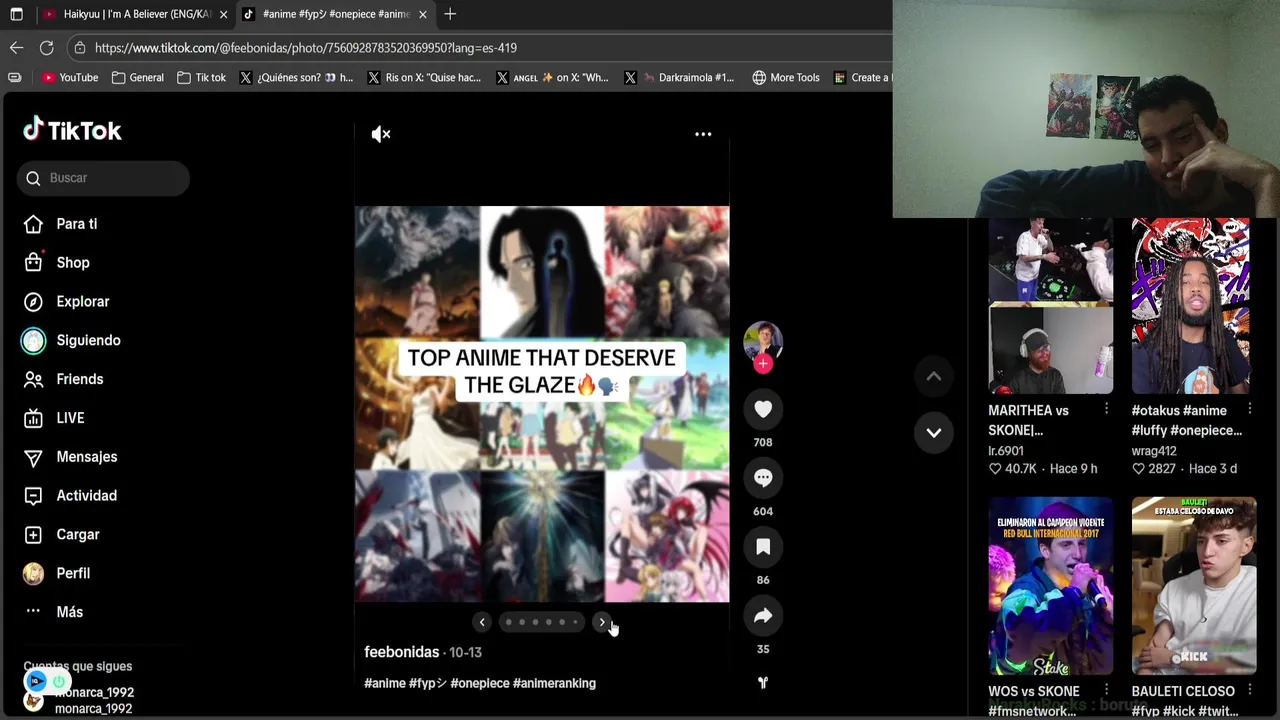Close the TikTok #anime tab
Image resolution: width=1280 pixels, height=720 pixels.
click(x=422, y=14)
